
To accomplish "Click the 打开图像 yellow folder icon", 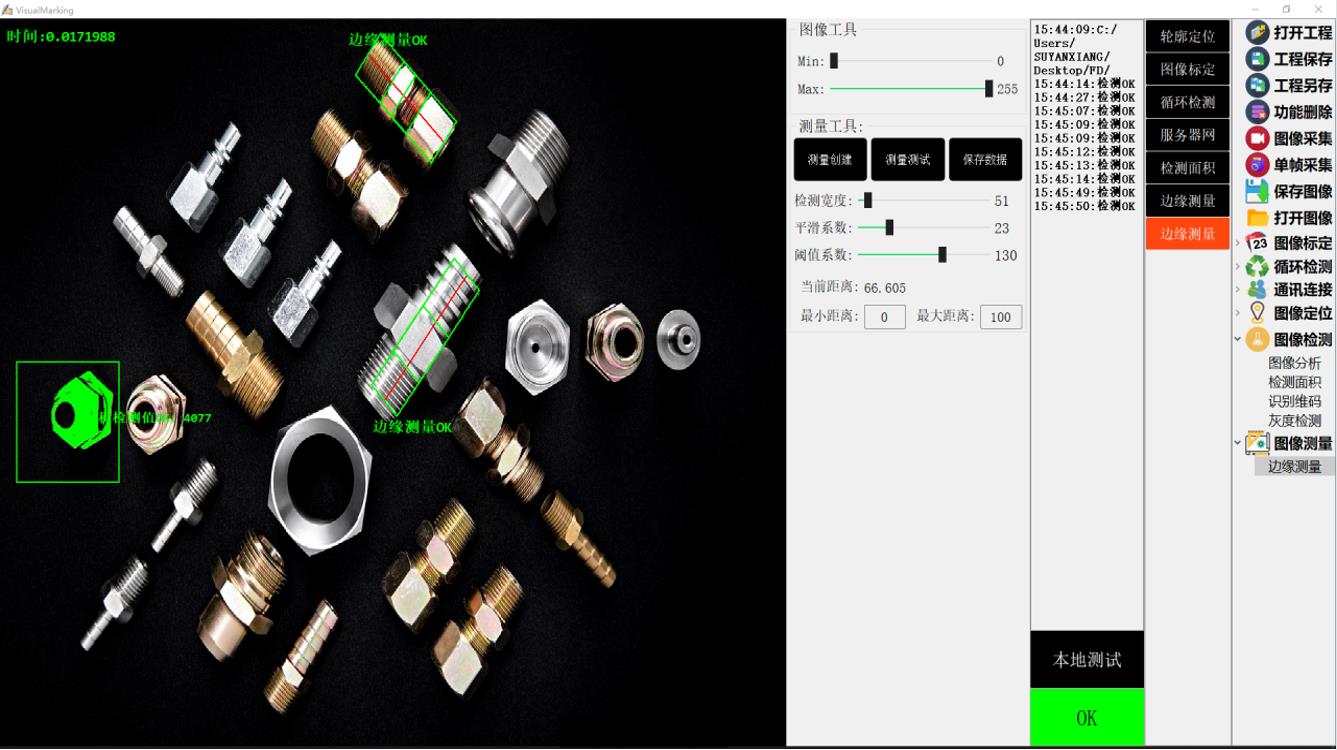I will pos(1257,217).
